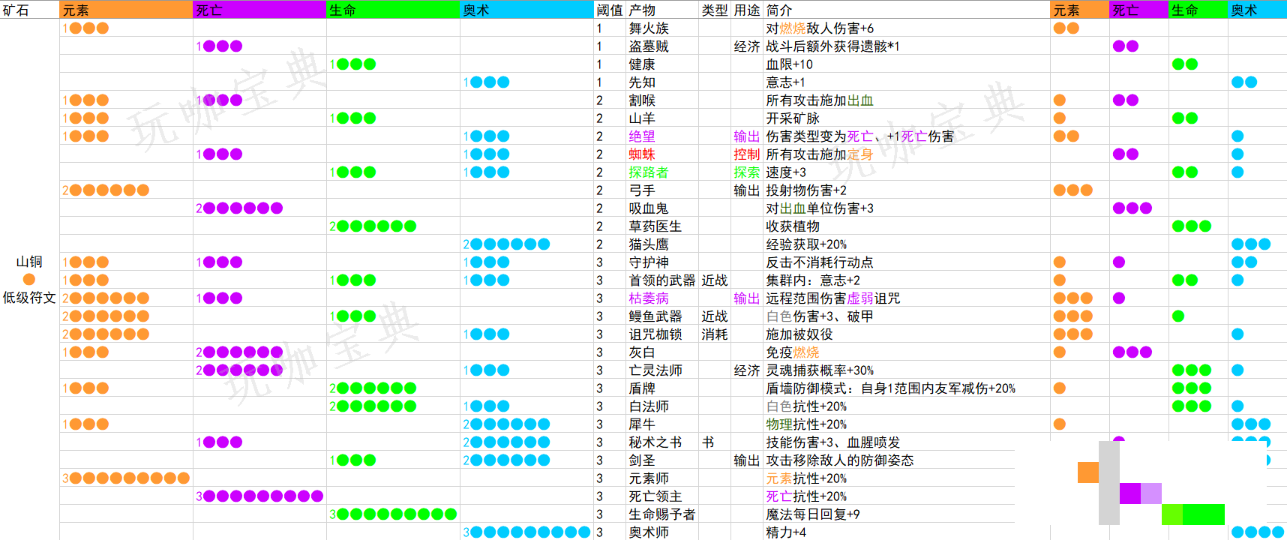The height and width of the screenshot is (540, 1287).
Task: Select the purple 死亡 header before 阈值 column
Action: (x=259, y=10)
